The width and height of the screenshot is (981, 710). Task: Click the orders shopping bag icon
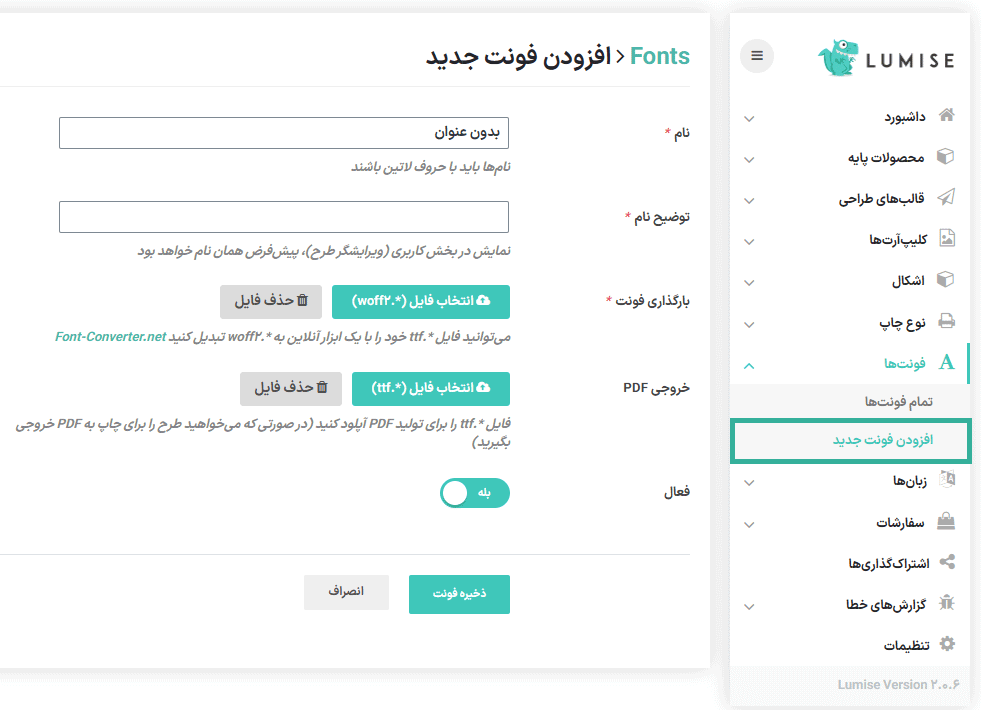pos(946,521)
